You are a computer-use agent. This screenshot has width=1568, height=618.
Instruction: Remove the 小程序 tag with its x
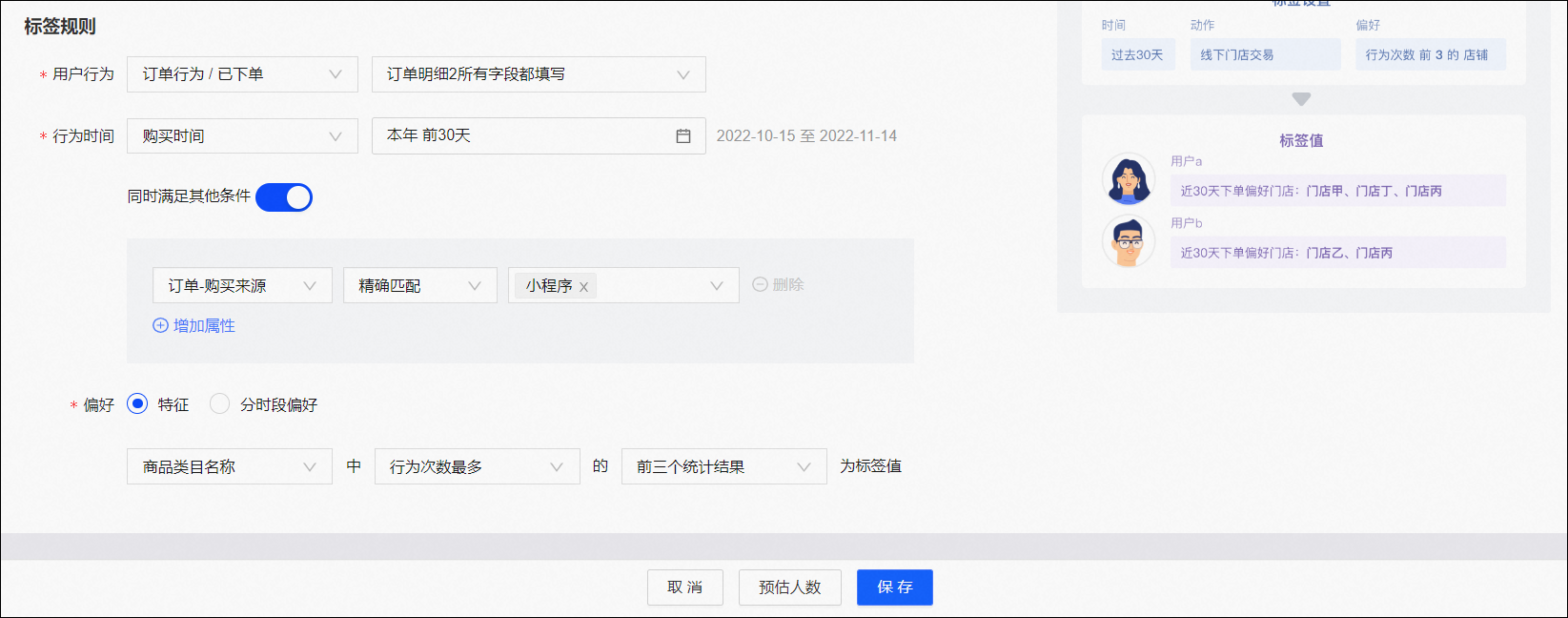pos(583,286)
